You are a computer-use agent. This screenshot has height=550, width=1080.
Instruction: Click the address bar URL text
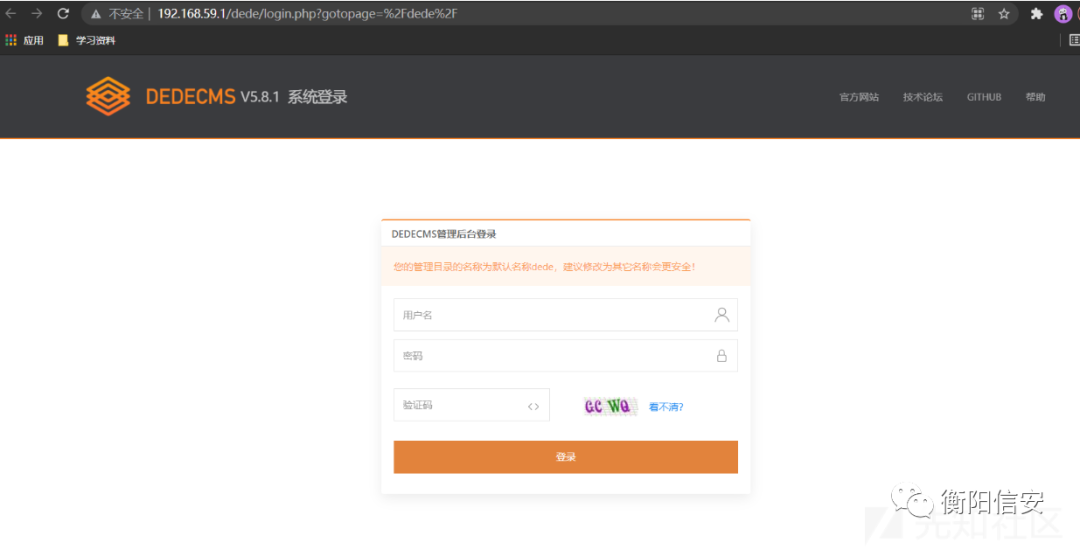(x=307, y=14)
